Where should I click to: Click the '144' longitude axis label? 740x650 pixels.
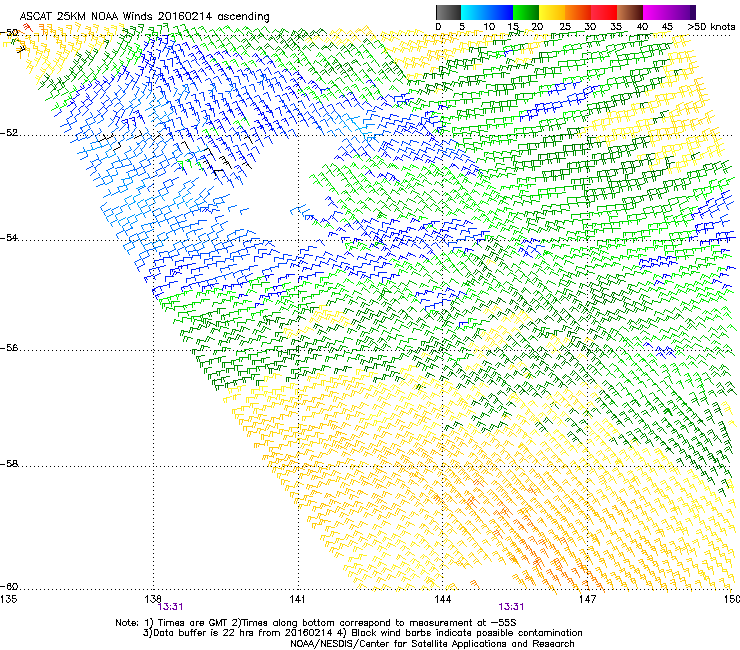pyautogui.click(x=442, y=599)
